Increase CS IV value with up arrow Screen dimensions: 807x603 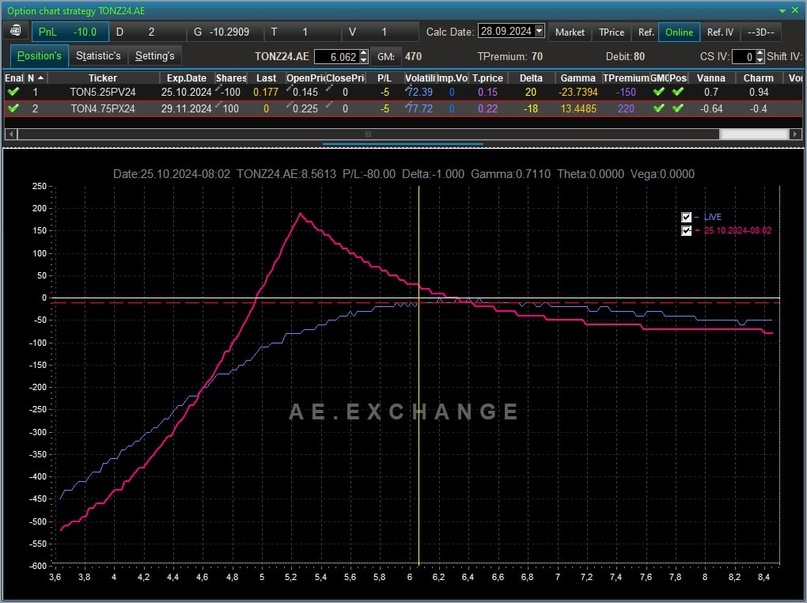pyautogui.click(x=760, y=53)
